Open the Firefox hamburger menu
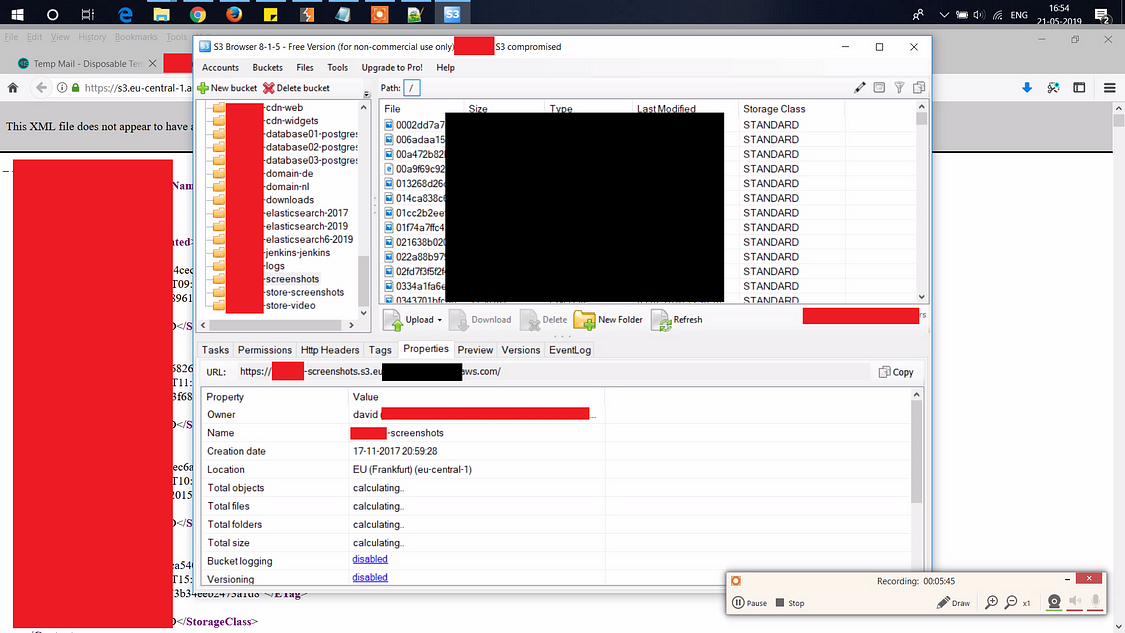The image size is (1125, 633). click(1109, 88)
